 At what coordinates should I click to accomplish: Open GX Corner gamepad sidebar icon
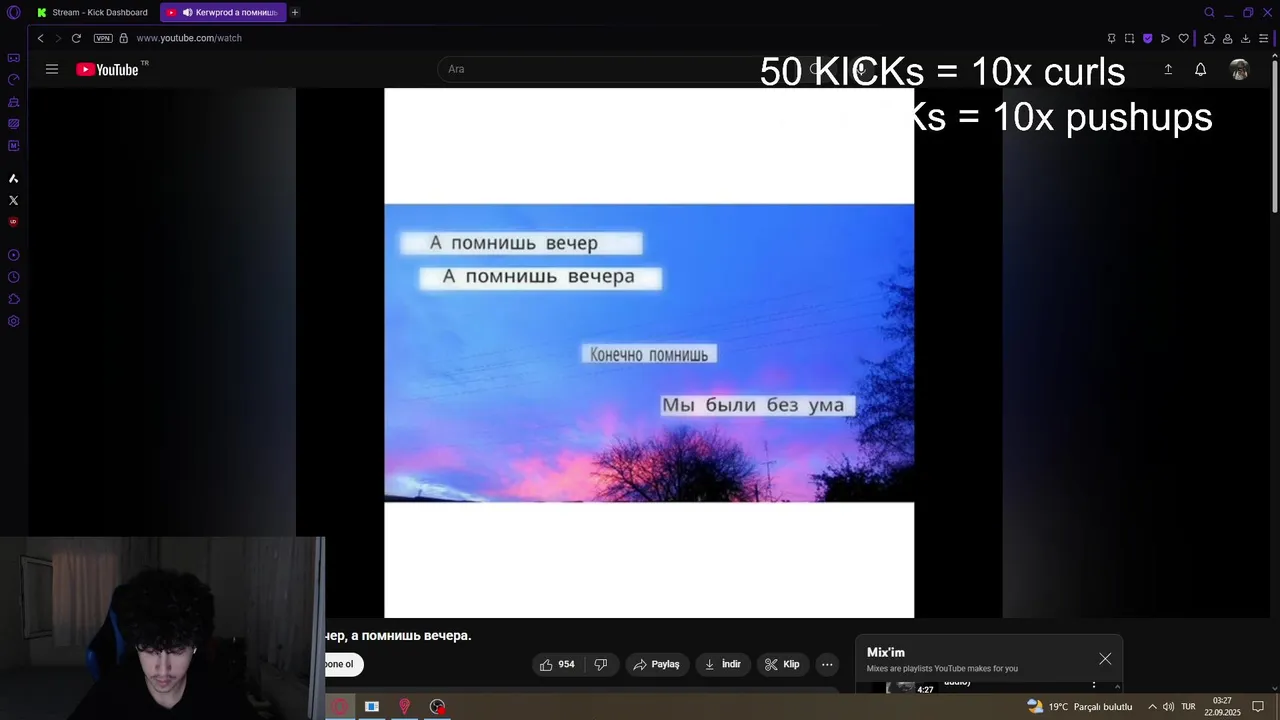point(13,58)
